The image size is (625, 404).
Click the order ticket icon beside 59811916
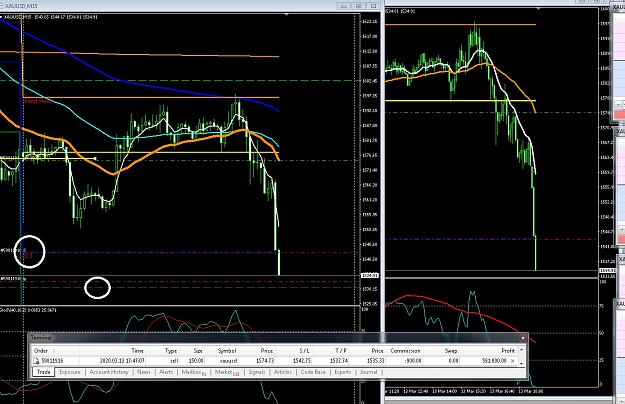(36, 361)
